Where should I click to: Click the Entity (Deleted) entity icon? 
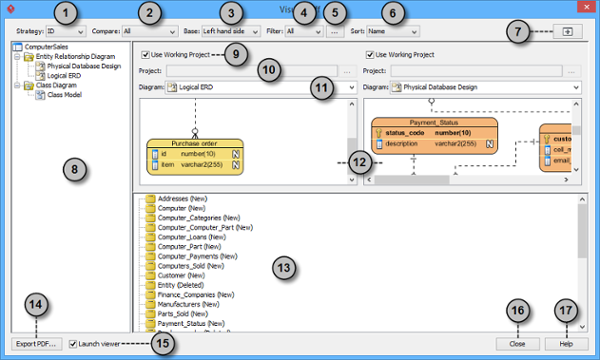click(150, 285)
